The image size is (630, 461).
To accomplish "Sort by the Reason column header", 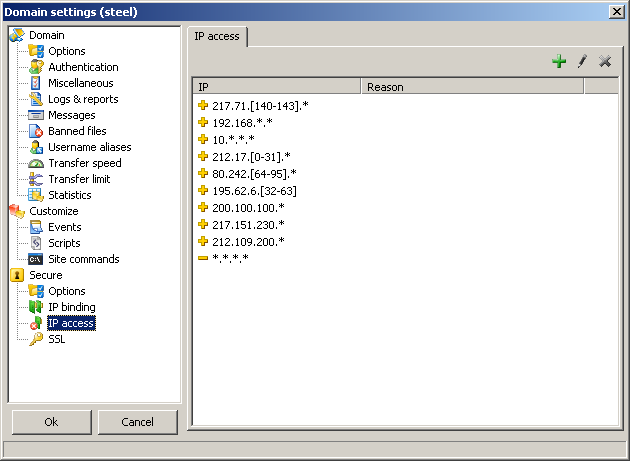I will [472, 87].
